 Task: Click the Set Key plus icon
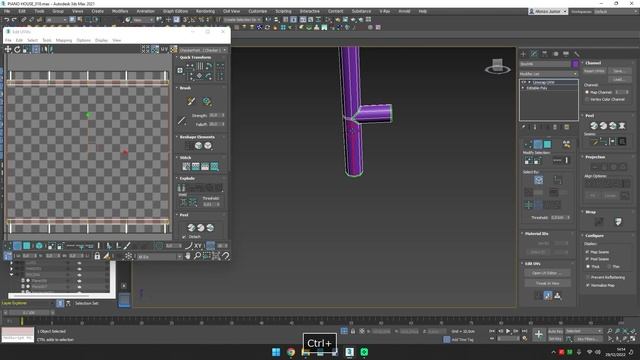539,335
